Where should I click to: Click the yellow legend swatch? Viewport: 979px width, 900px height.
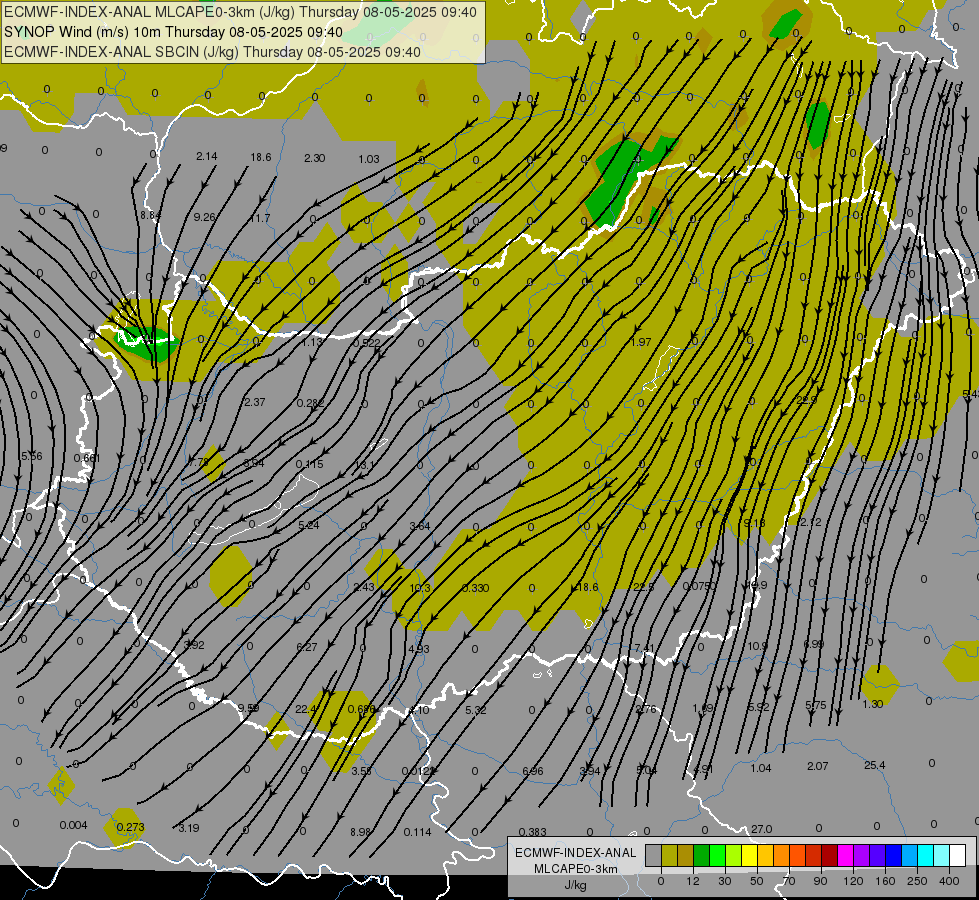[749, 855]
